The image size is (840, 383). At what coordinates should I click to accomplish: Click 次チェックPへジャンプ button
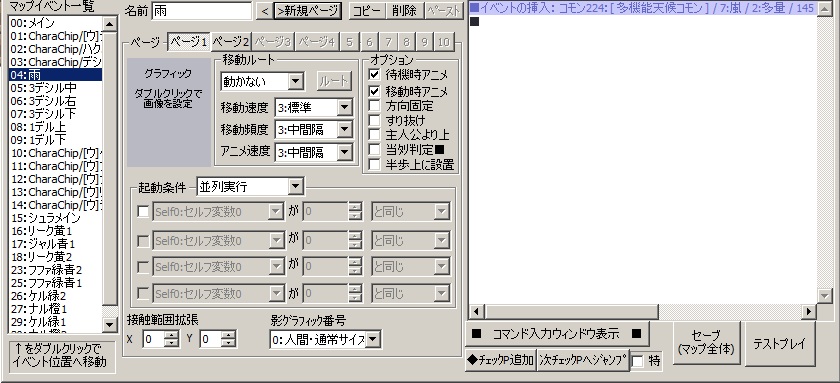point(583,360)
